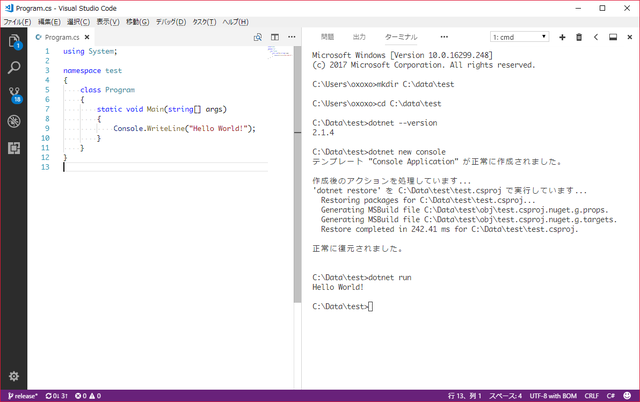
Task: Maximize the terminal panel size
Action: coord(613,37)
